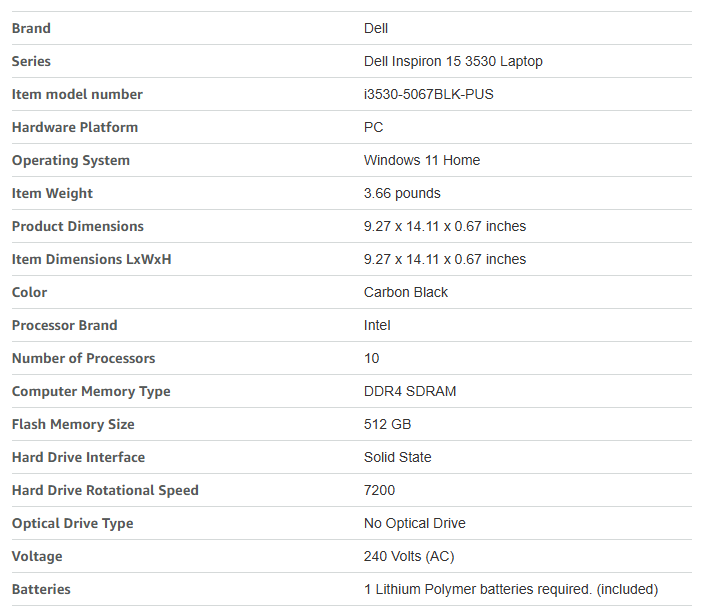This screenshot has width=704, height=616.
Task: Click the DDR4 SDRAM memory type value
Action: pos(410,391)
